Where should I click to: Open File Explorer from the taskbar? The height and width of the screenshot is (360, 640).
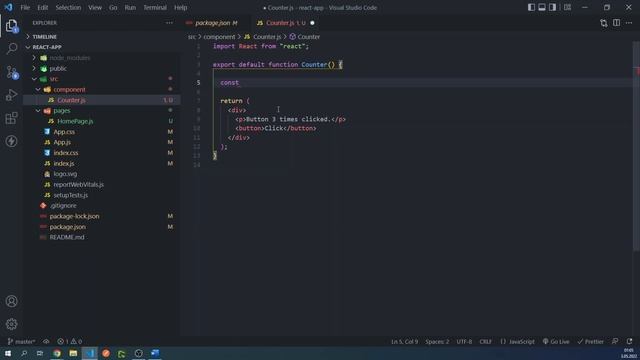[x=73, y=353]
